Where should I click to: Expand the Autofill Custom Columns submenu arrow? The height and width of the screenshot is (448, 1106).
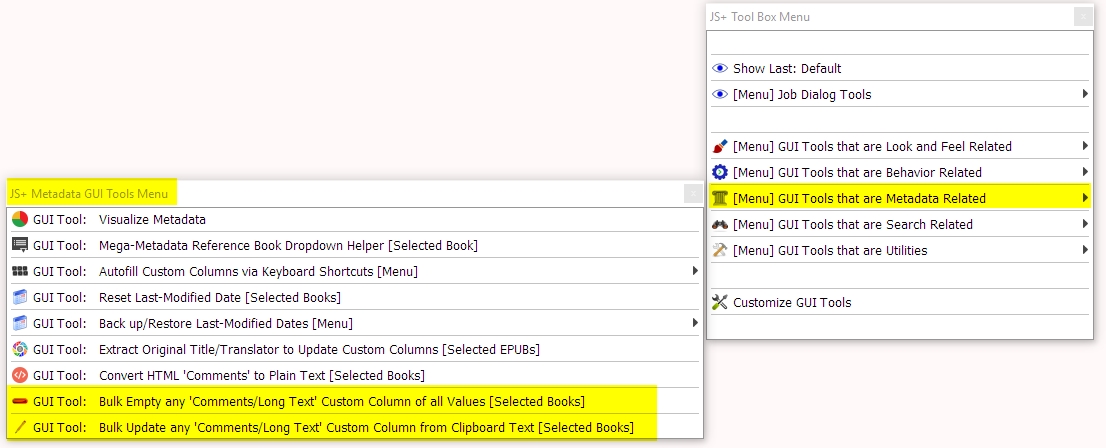pos(695,271)
